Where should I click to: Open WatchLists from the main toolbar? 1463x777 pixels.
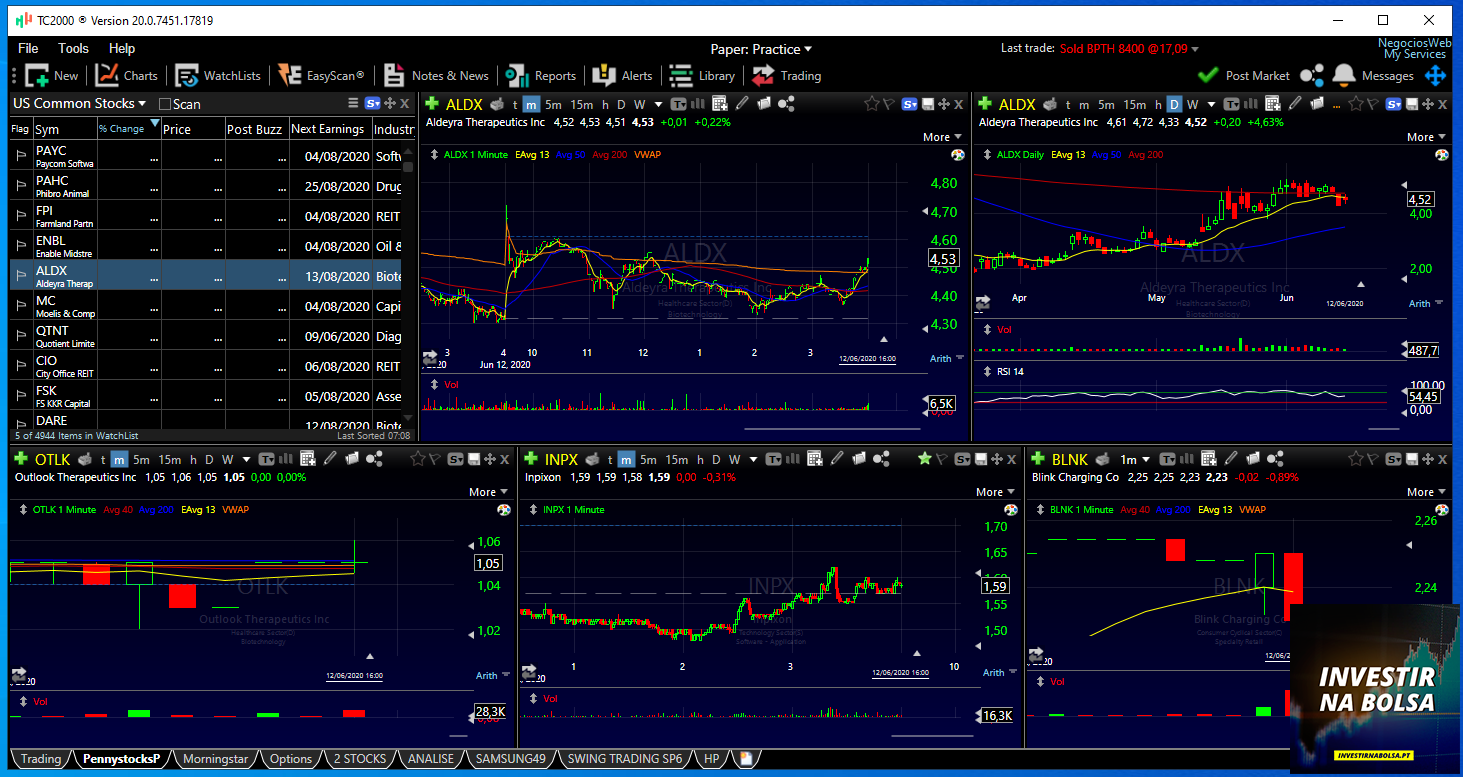(x=217, y=75)
